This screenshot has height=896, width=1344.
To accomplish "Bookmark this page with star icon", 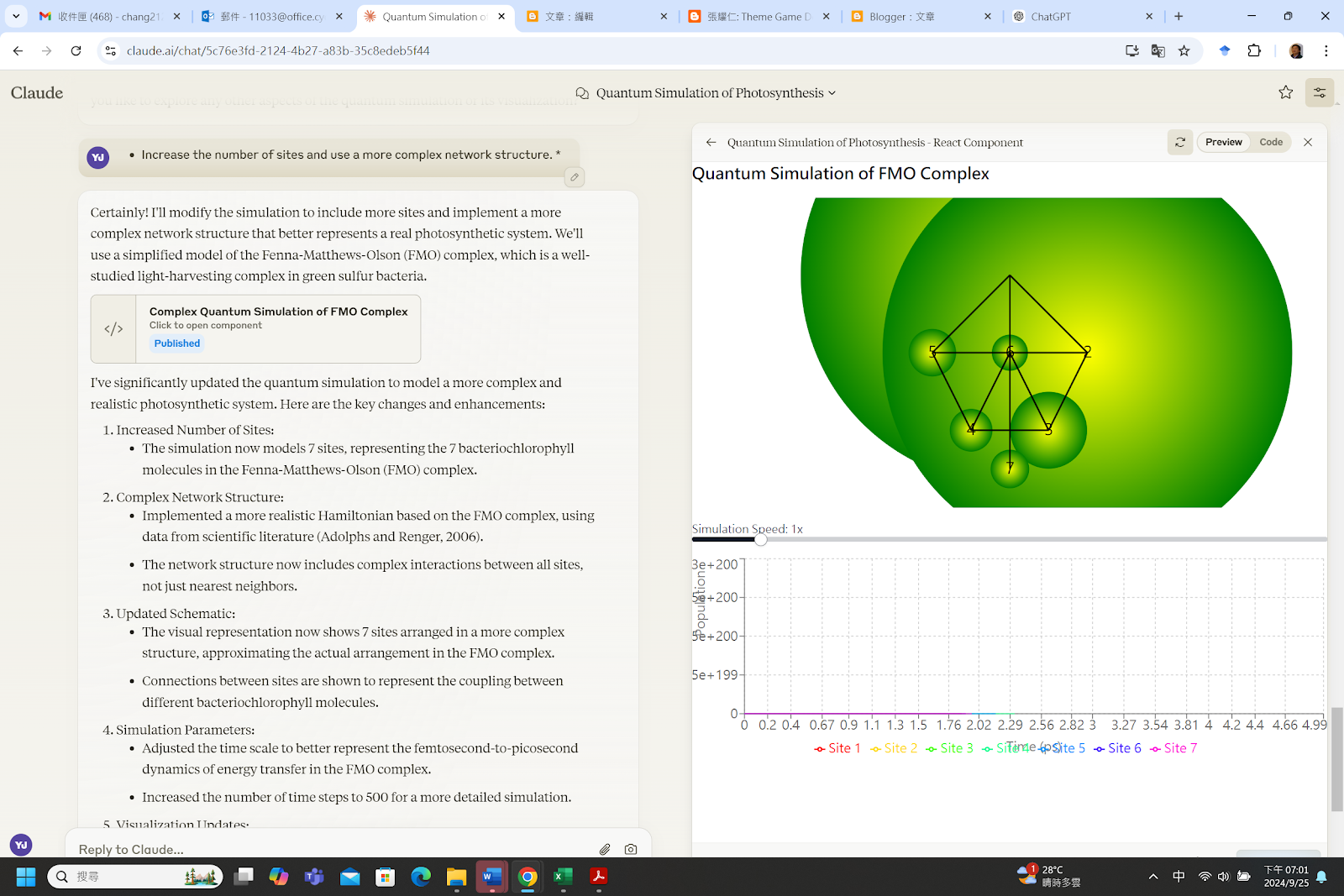I will [1184, 51].
